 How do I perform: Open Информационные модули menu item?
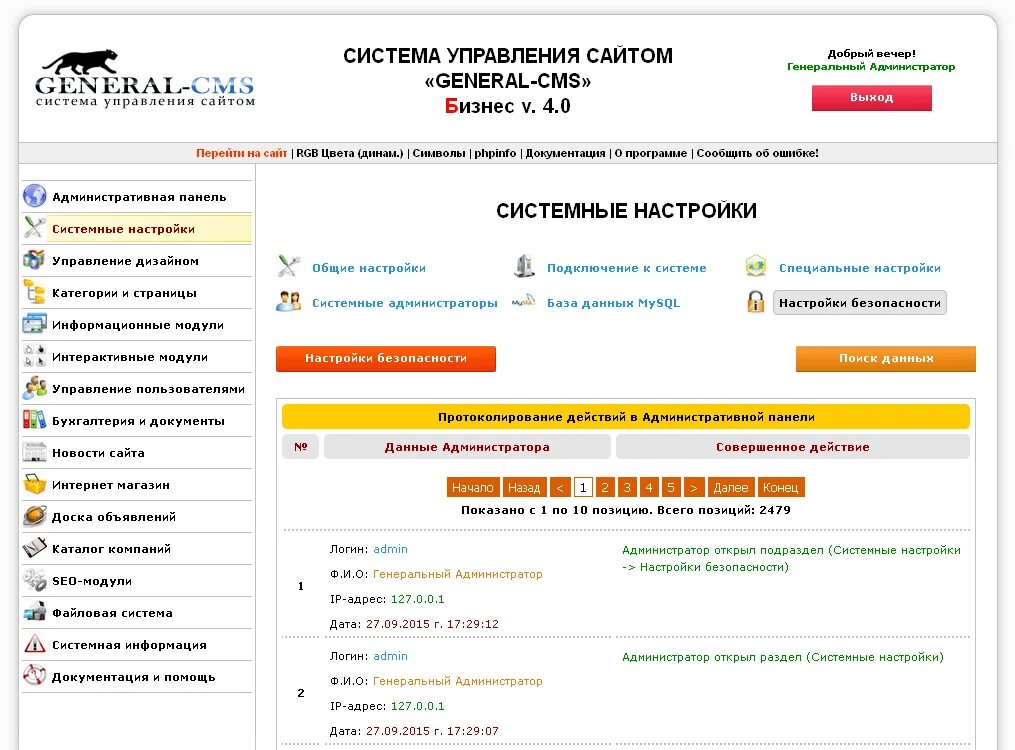(138, 325)
